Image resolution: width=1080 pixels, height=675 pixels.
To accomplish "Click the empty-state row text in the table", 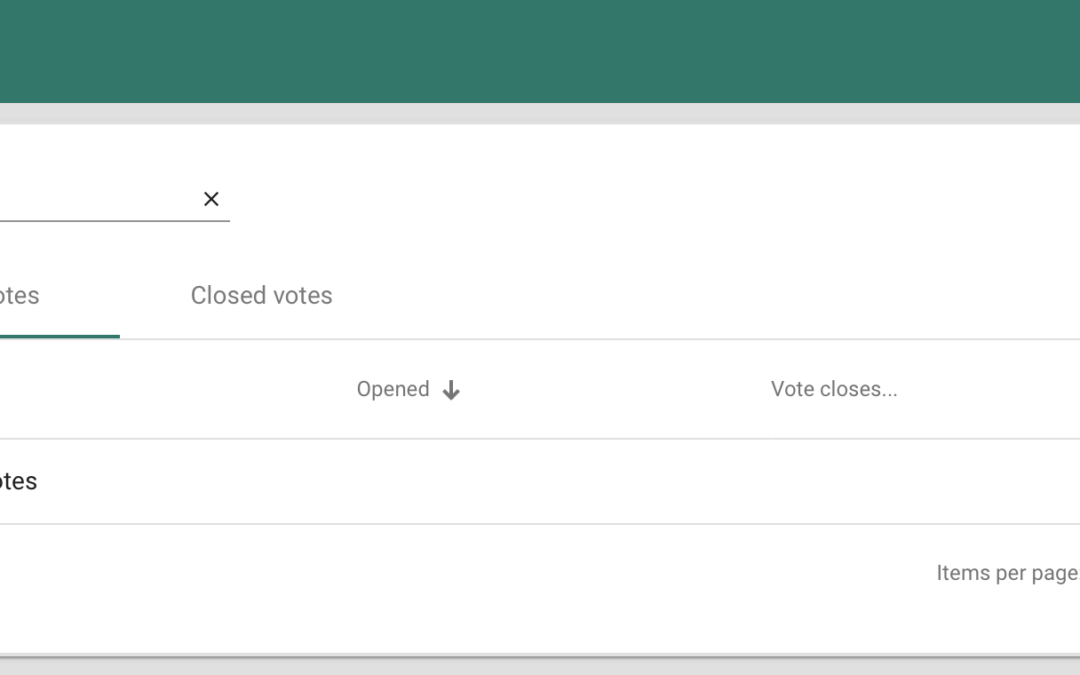I will pyautogui.click(x=18, y=481).
